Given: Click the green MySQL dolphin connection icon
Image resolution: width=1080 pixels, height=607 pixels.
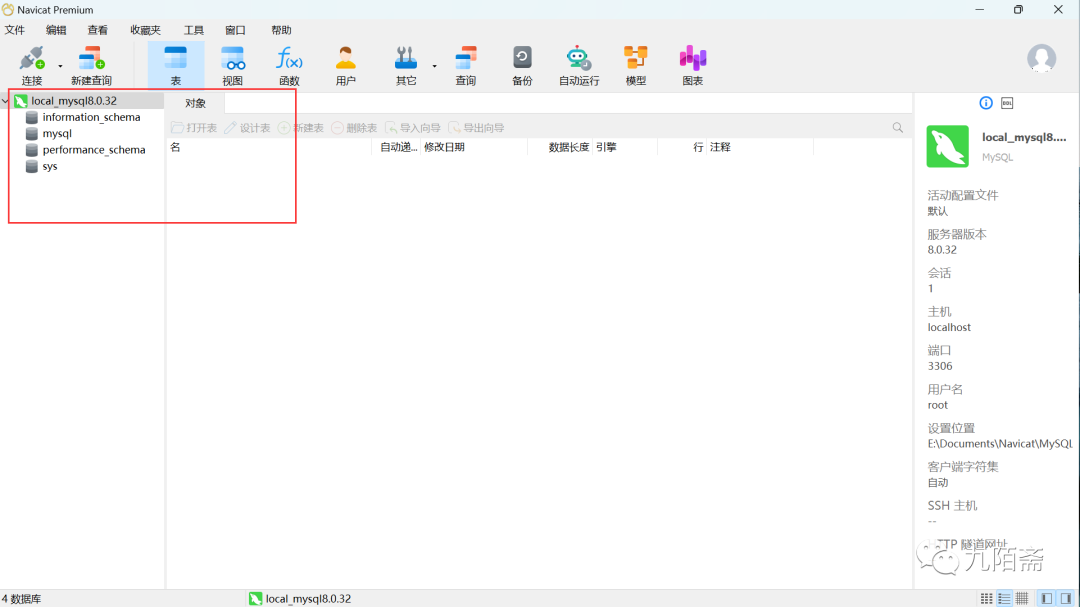Looking at the screenshot, I should tap(948, 146).
